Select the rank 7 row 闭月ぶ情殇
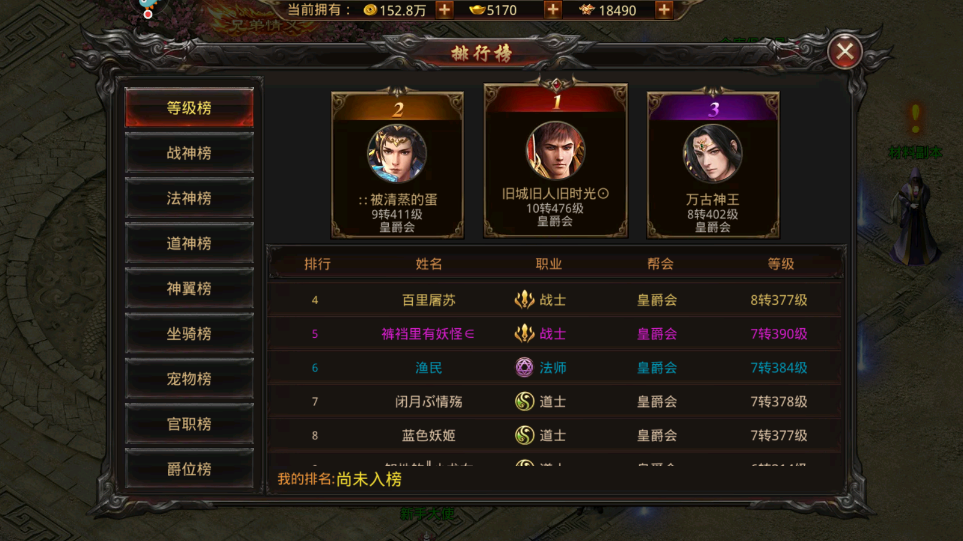The height and width of the screenshot is (541, 963). (x=555, y=401)
